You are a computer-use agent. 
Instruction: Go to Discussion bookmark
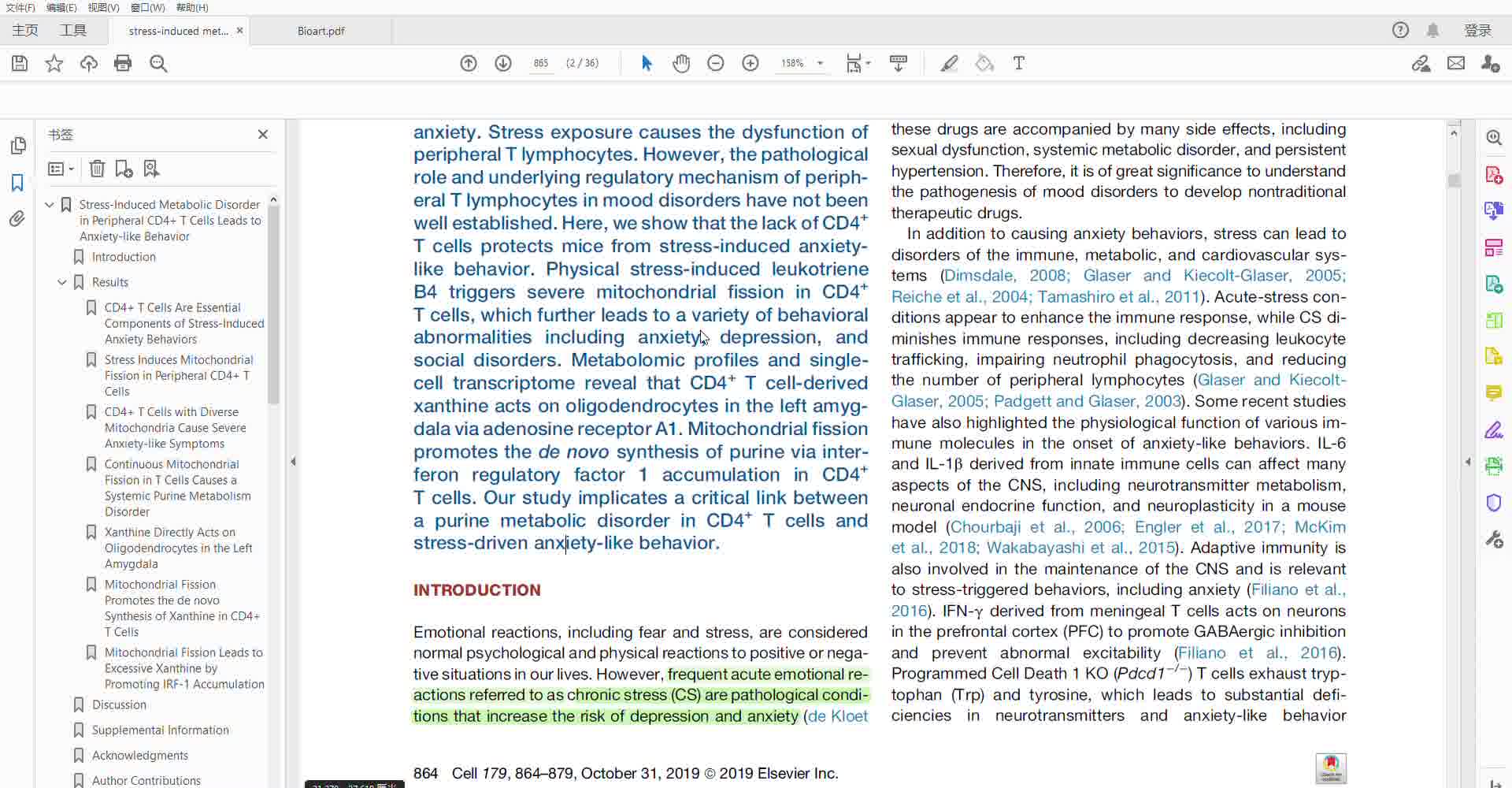pos(119,704)
